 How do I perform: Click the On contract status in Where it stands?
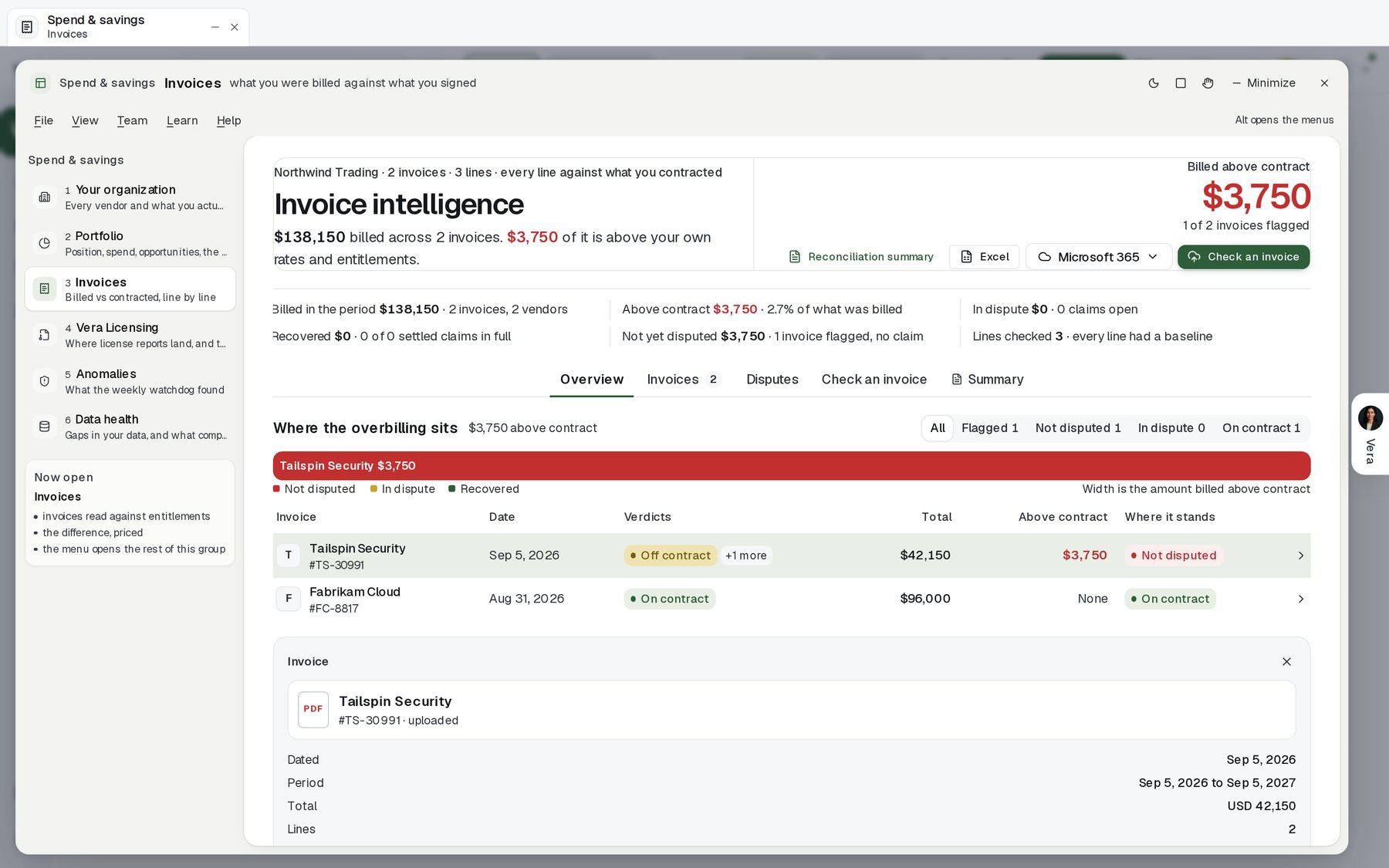[x=1171, y=599]
